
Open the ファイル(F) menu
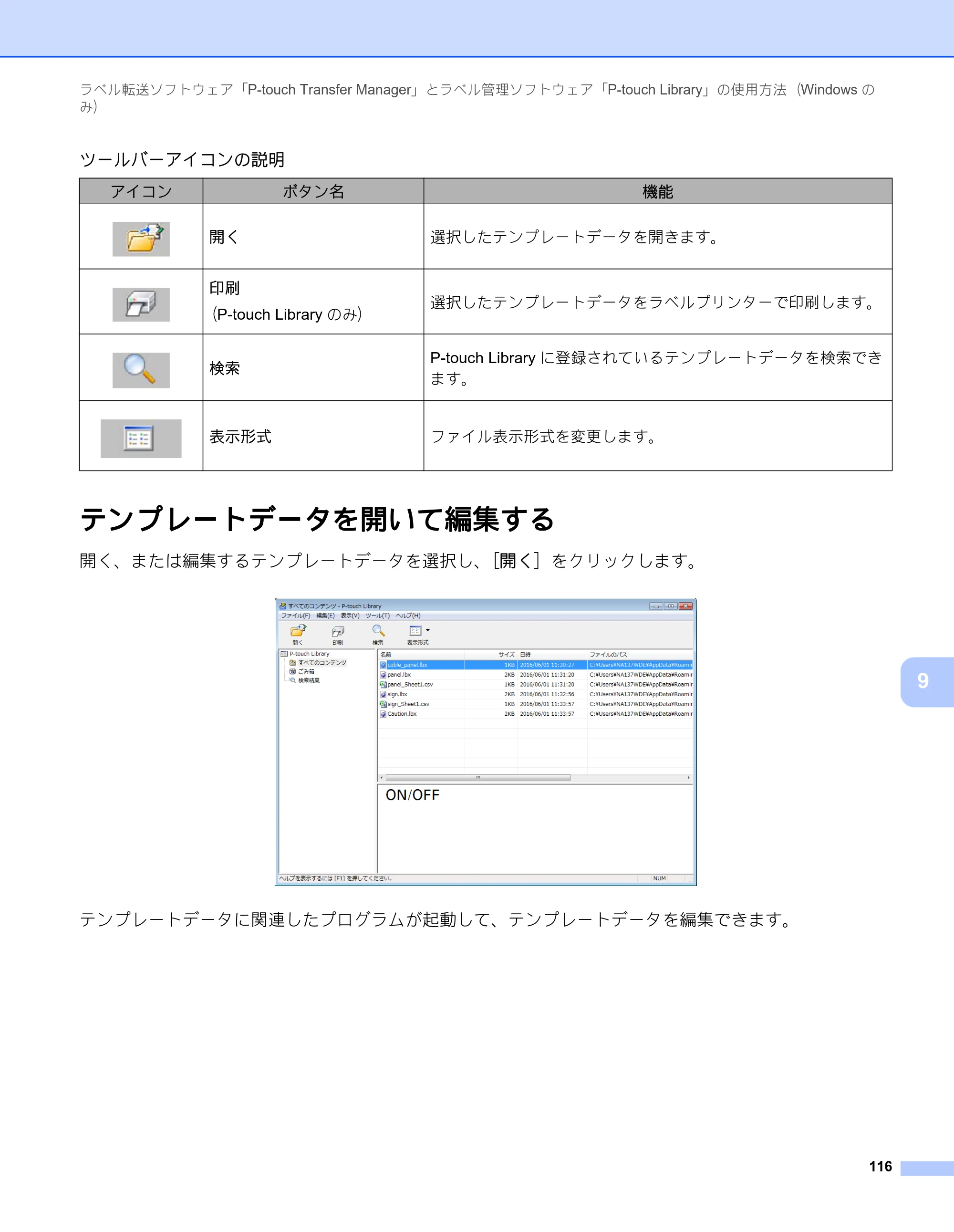click(x=295, y=616)
